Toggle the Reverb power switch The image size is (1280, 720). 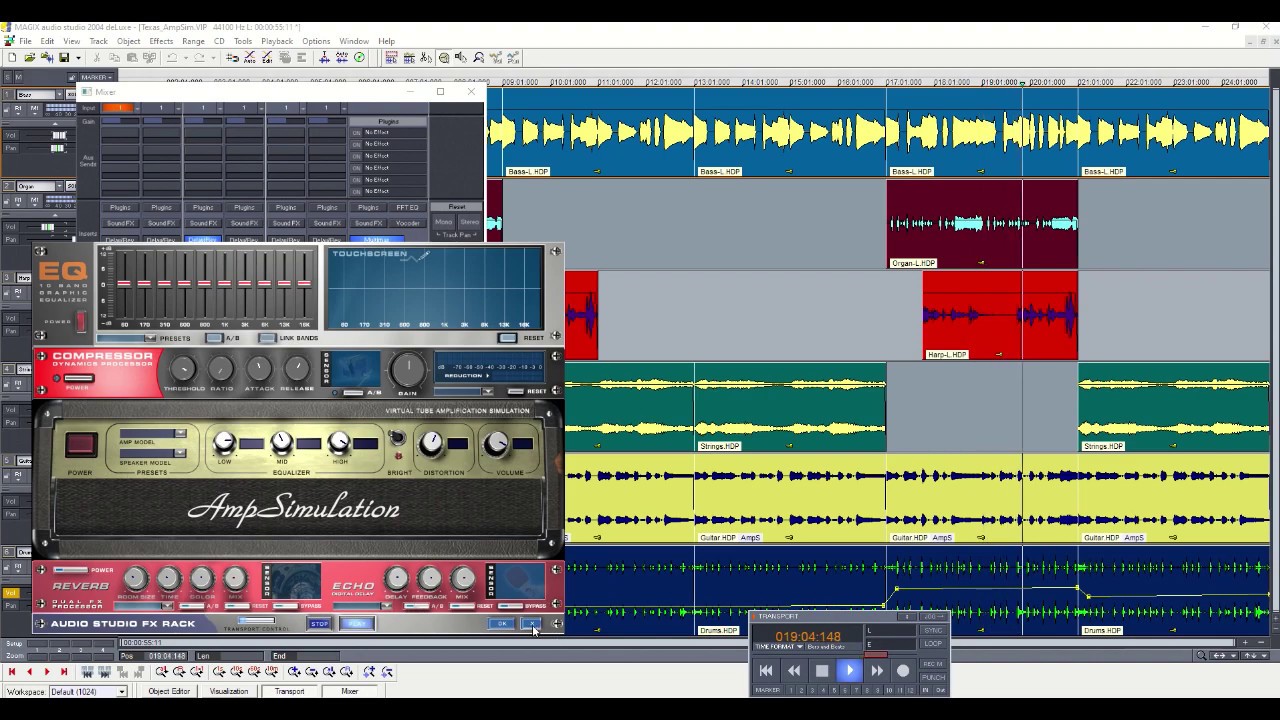click(x=70, y=569)
